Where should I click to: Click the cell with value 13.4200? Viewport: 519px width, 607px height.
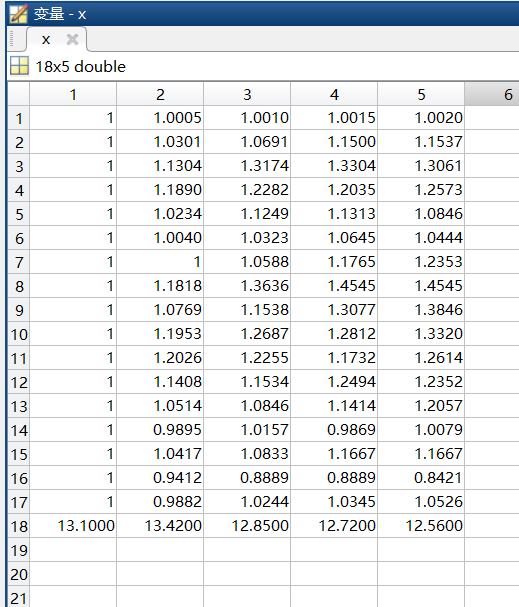pos(160,526)
